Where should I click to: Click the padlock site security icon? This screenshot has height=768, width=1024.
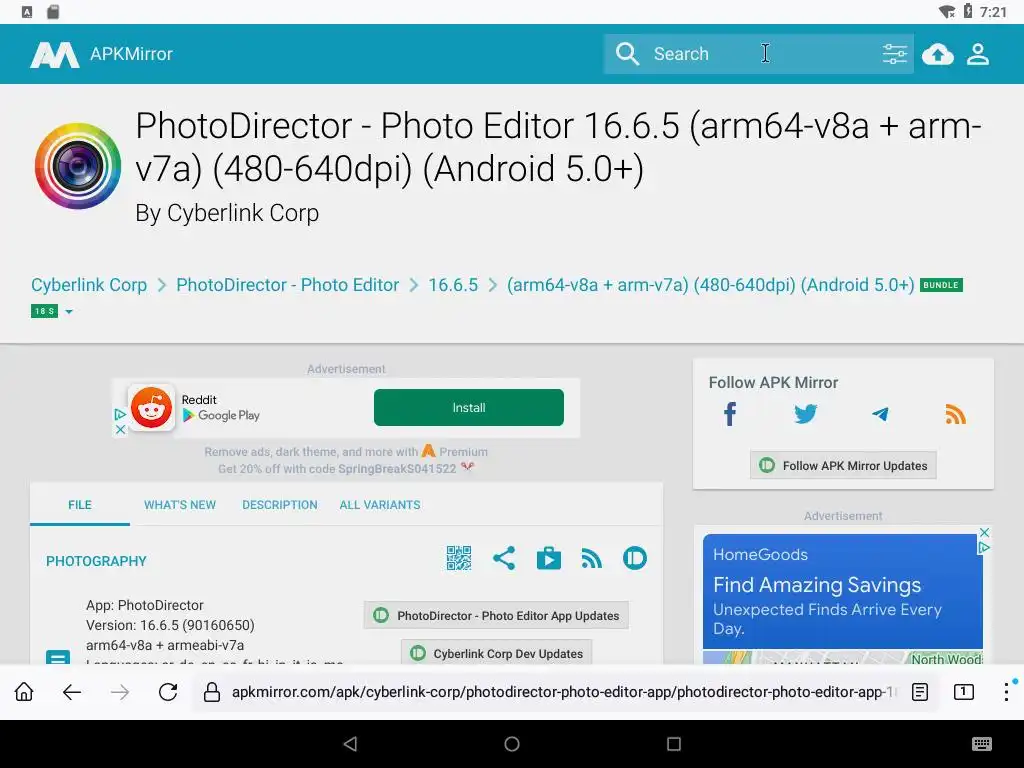coord(212,692)
